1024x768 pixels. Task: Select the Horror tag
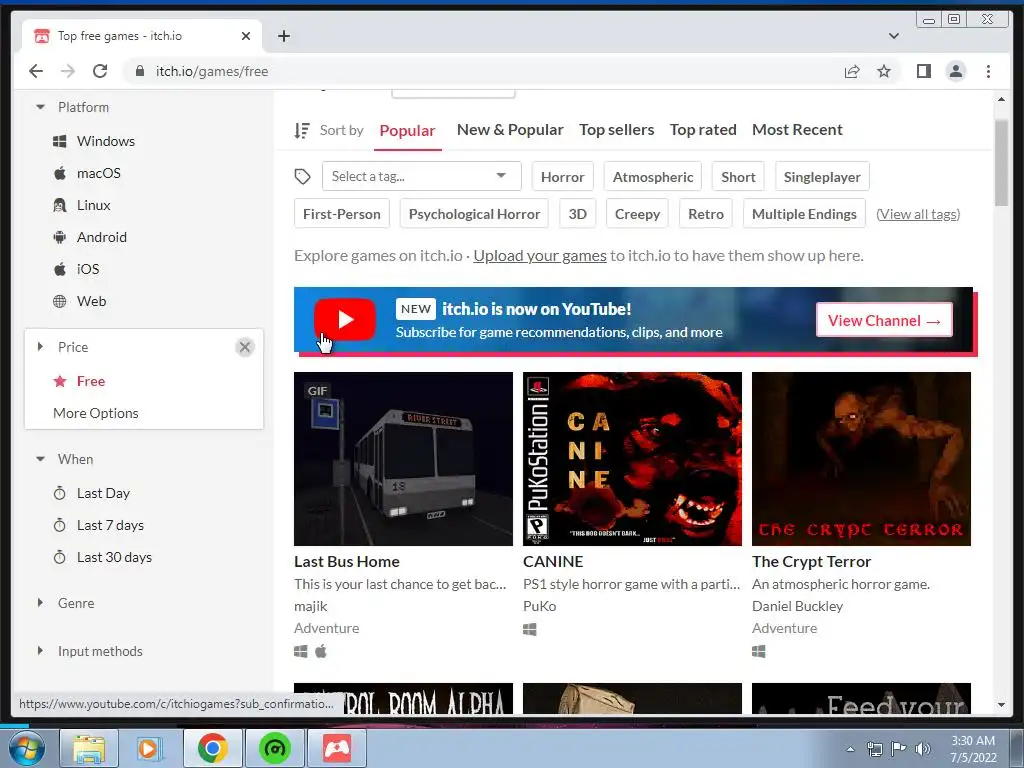(562, 177)
